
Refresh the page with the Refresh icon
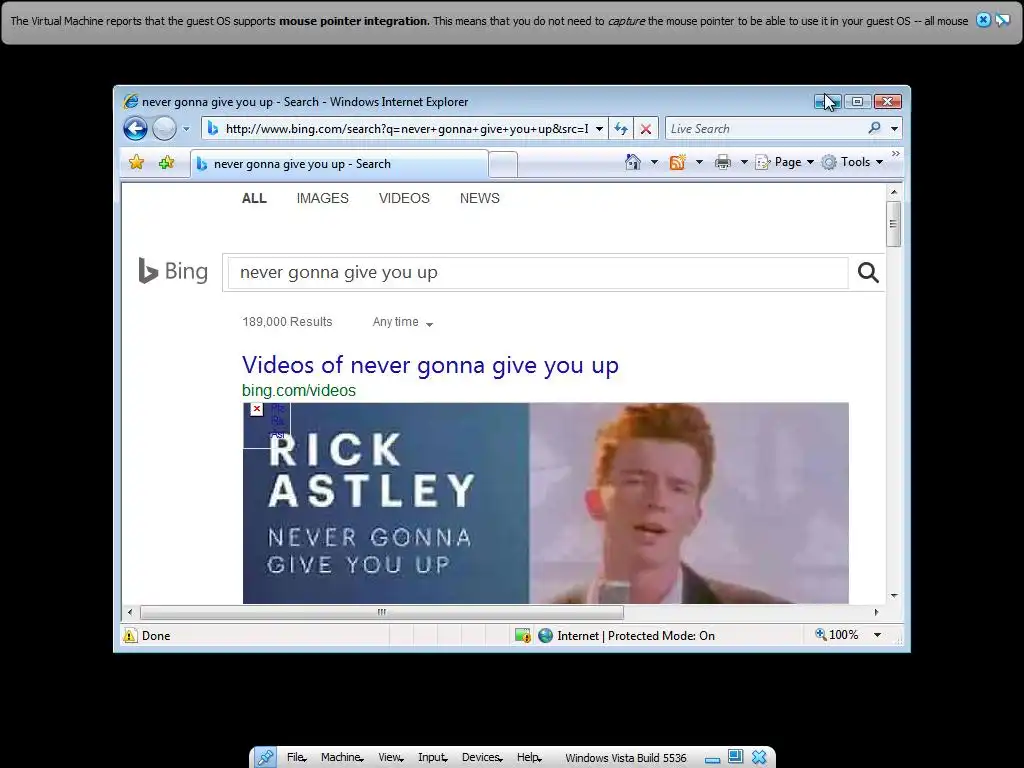[x=621, y=129]
